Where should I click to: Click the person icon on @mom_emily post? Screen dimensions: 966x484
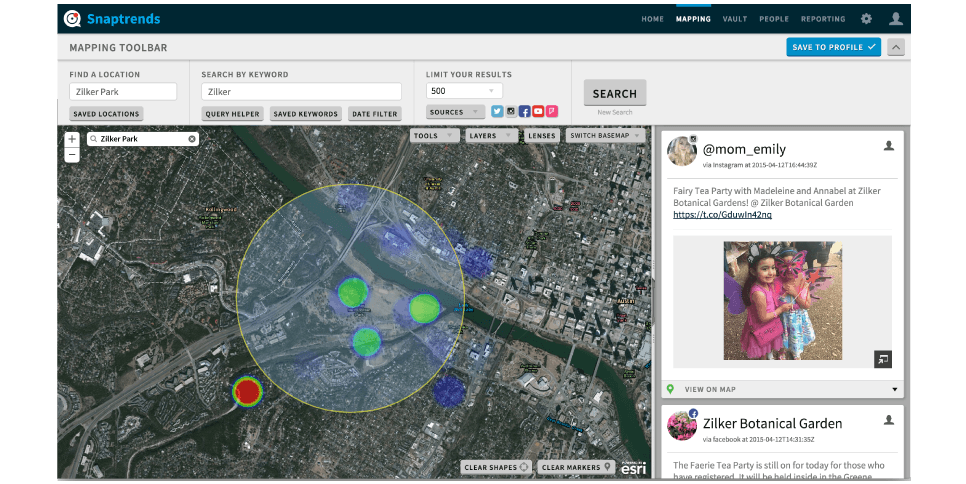pos(888,146)
